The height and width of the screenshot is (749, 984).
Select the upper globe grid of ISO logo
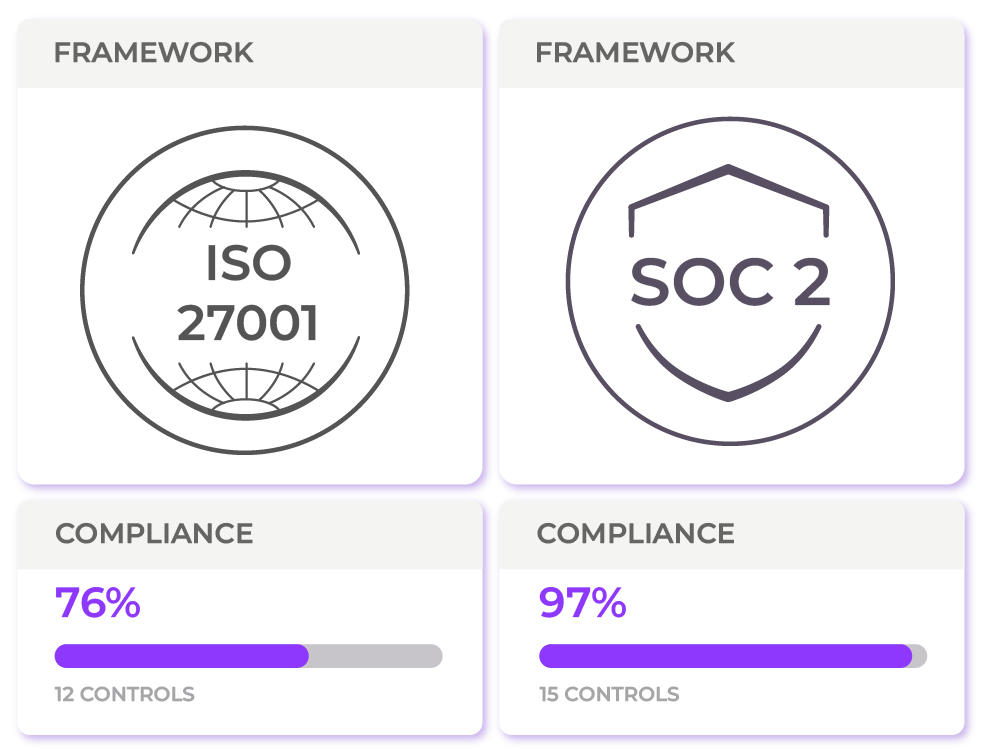[246, 203]
